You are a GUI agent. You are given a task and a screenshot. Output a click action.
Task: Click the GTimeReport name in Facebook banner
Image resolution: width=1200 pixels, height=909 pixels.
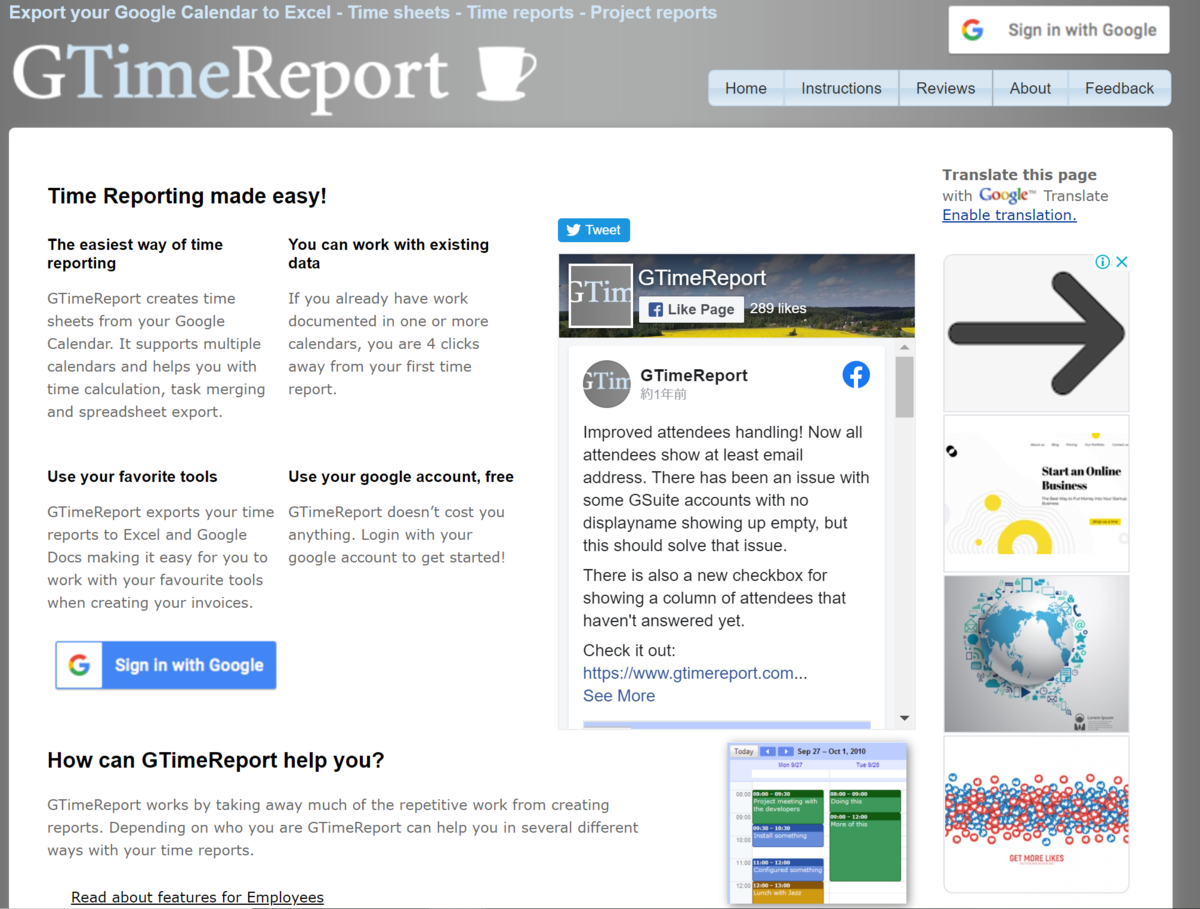pos(702,278)
